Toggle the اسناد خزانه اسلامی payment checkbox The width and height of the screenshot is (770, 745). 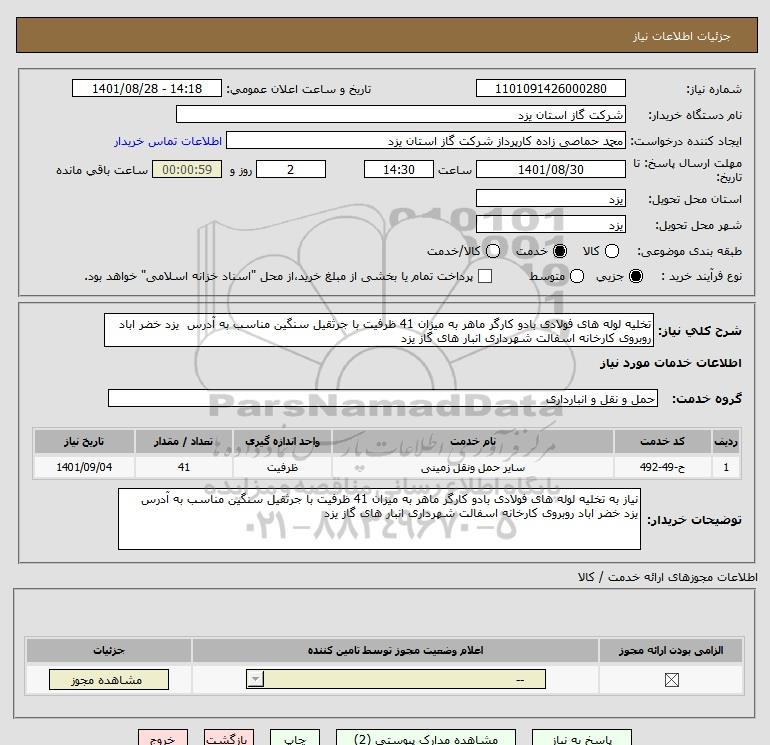point(485,276)
